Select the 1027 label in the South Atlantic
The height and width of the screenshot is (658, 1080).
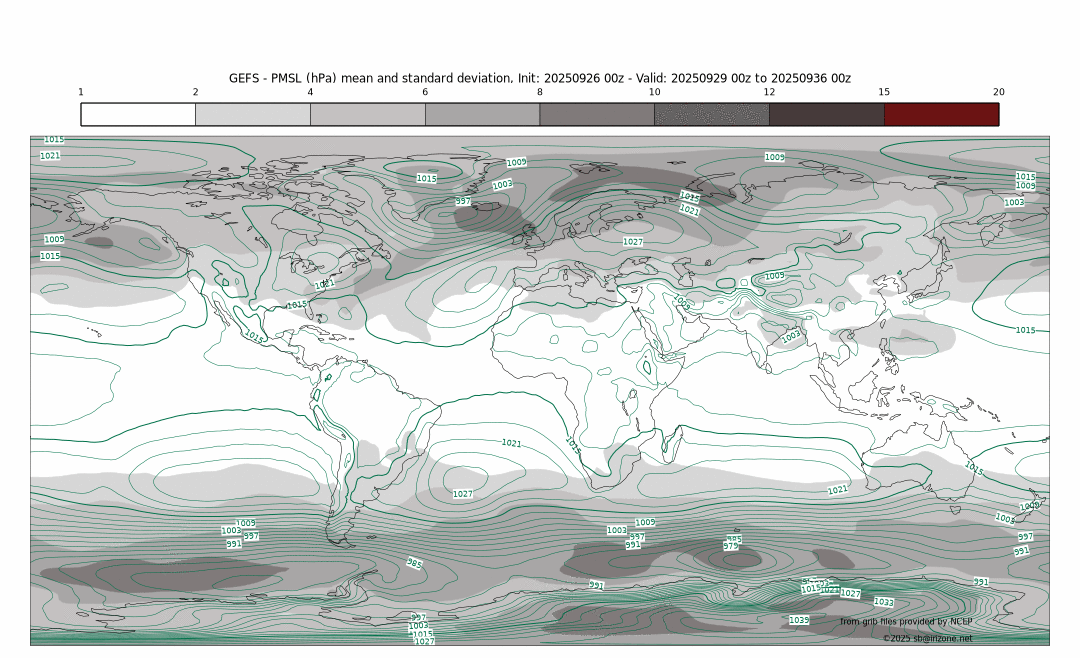point(463,494)
